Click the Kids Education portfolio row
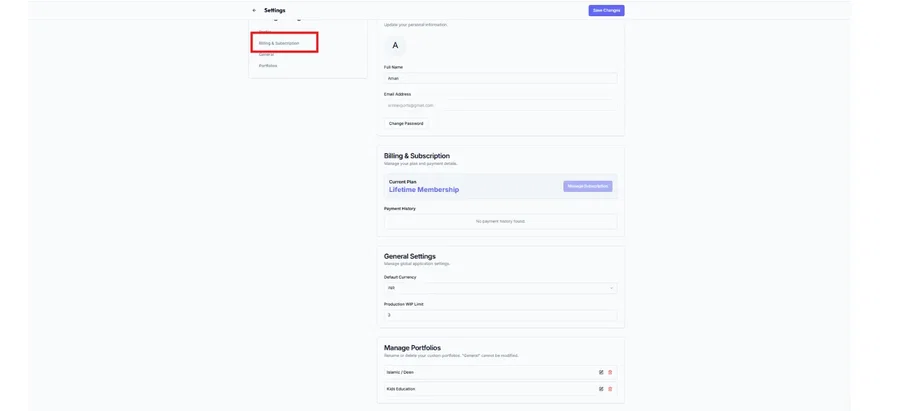 point(480,389)
